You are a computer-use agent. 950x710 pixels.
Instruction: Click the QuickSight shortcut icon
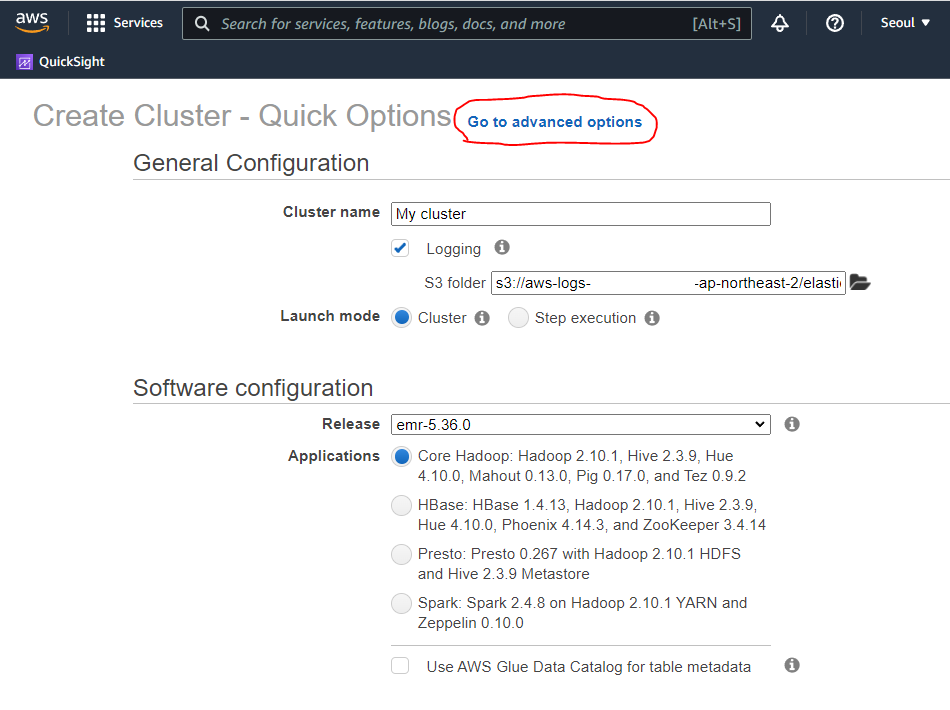coord(25,62)
